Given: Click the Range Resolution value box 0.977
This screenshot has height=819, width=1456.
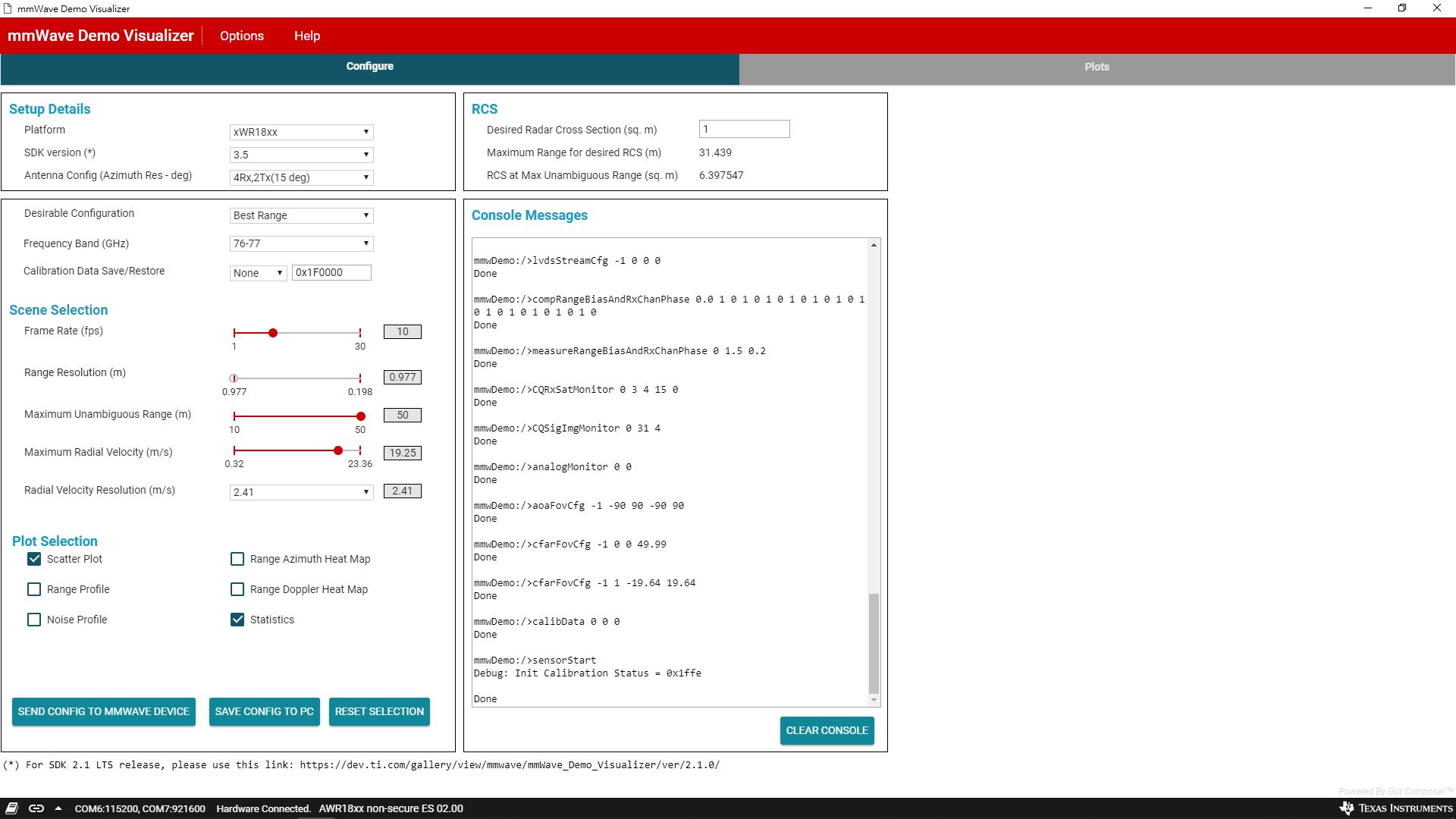Looking at the screenshot, I should [403, 377].
